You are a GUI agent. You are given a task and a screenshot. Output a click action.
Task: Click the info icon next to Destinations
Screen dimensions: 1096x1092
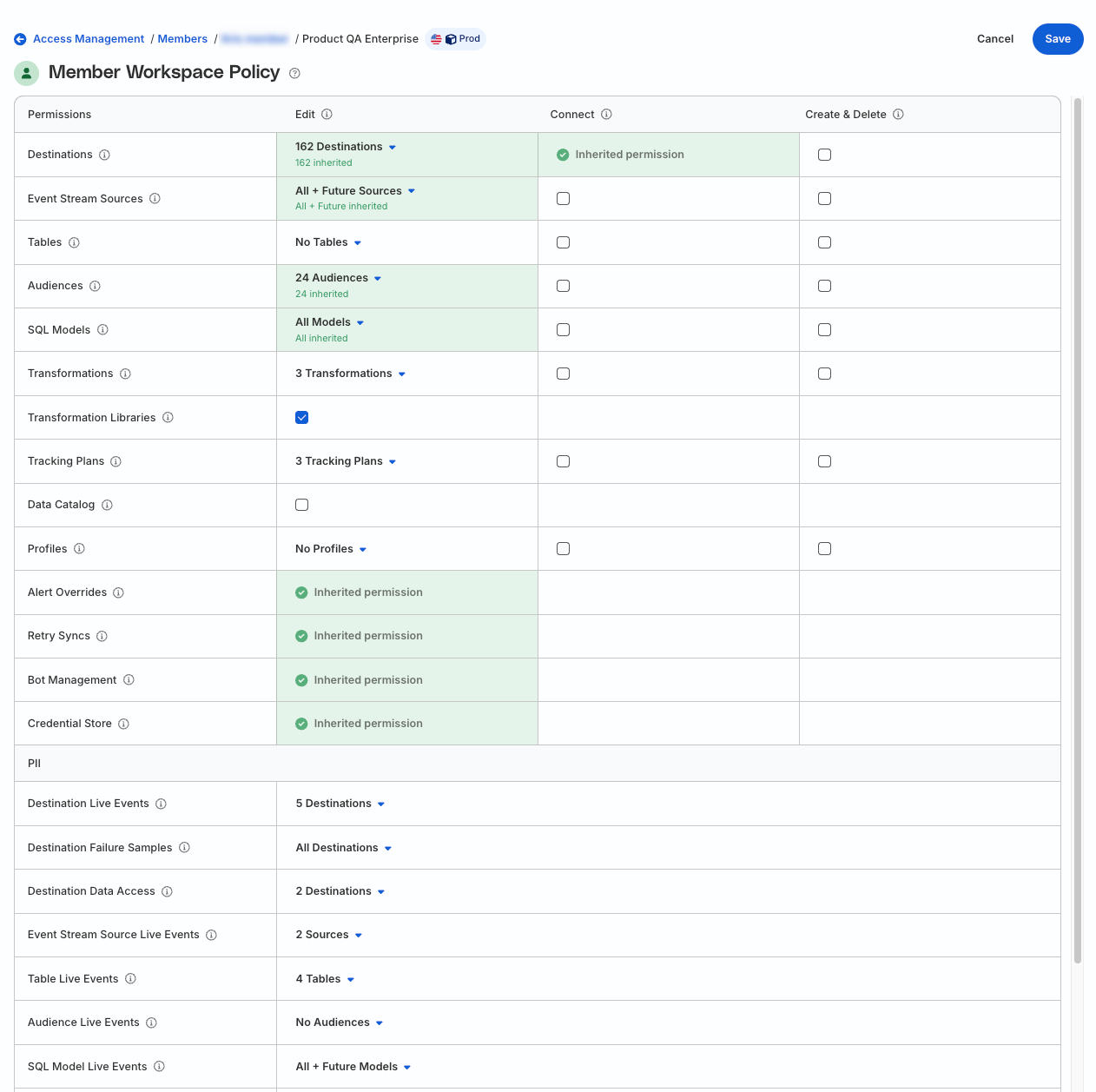tap(105, 155)
